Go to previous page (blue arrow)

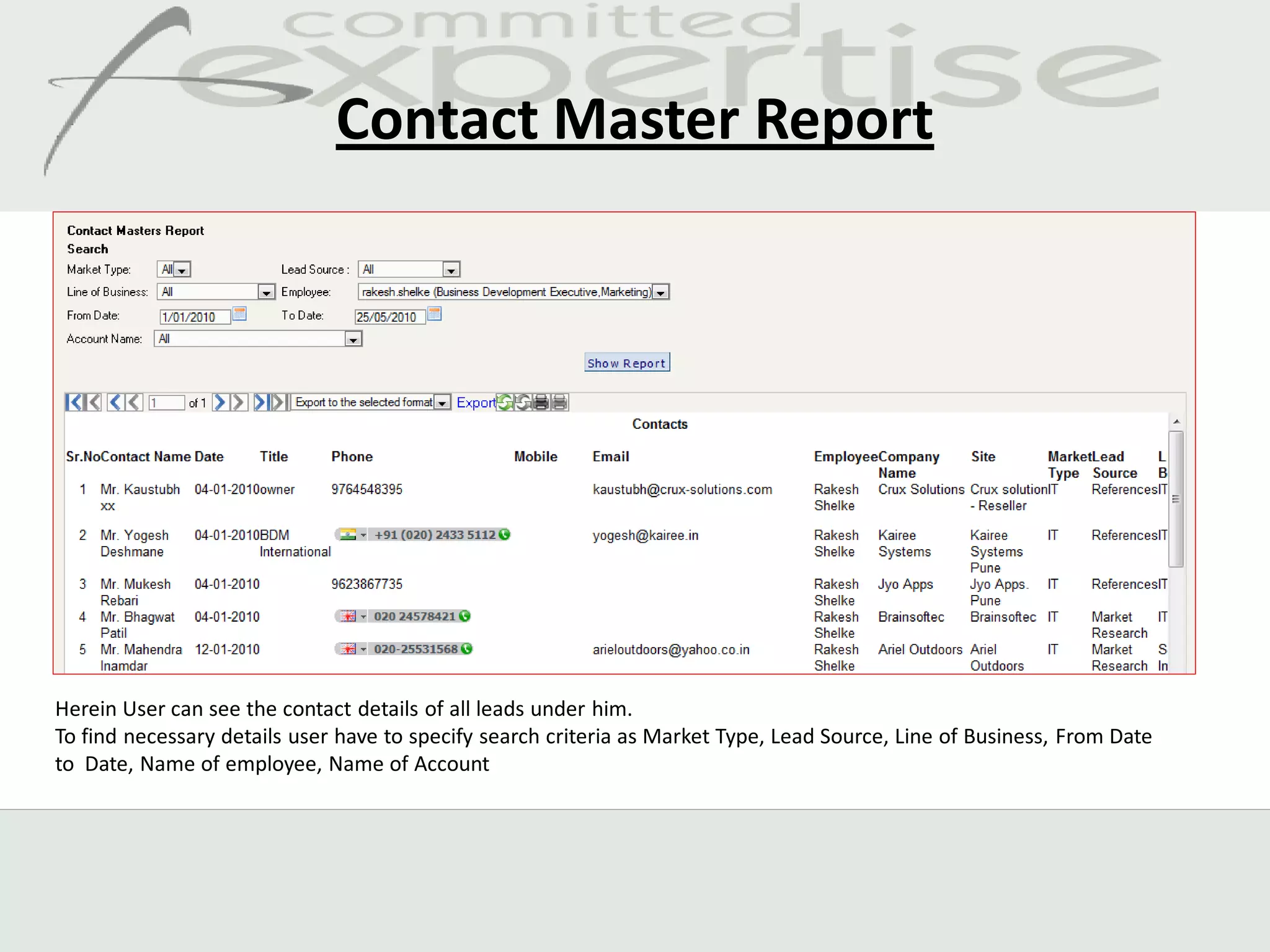click(x=115, y=402)
